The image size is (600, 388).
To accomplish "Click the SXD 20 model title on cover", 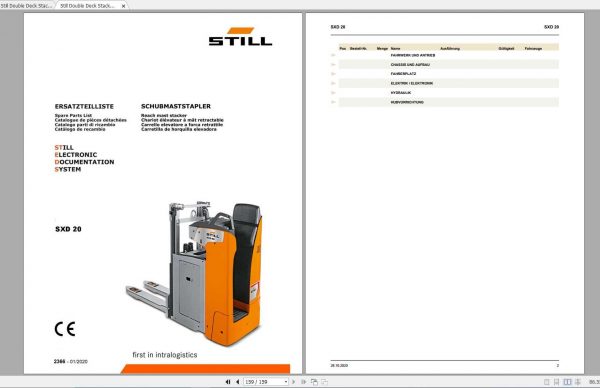I will [x=68, y=229].
